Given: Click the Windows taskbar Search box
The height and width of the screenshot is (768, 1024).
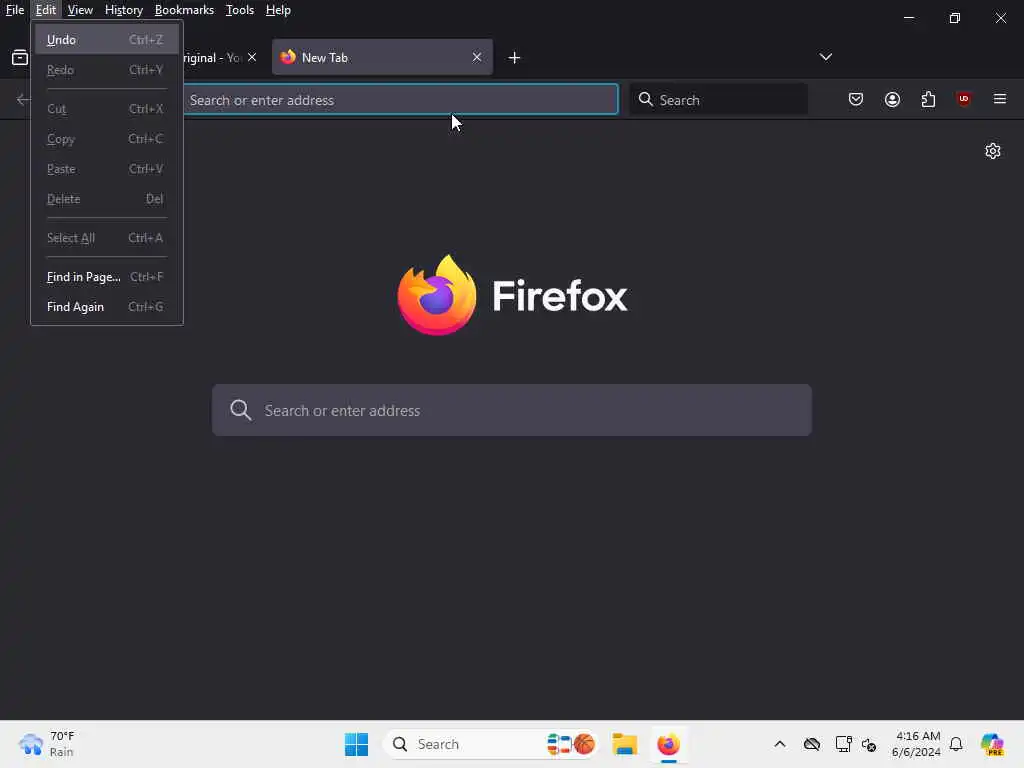Looking at the screenshot, I should point(490,744).
